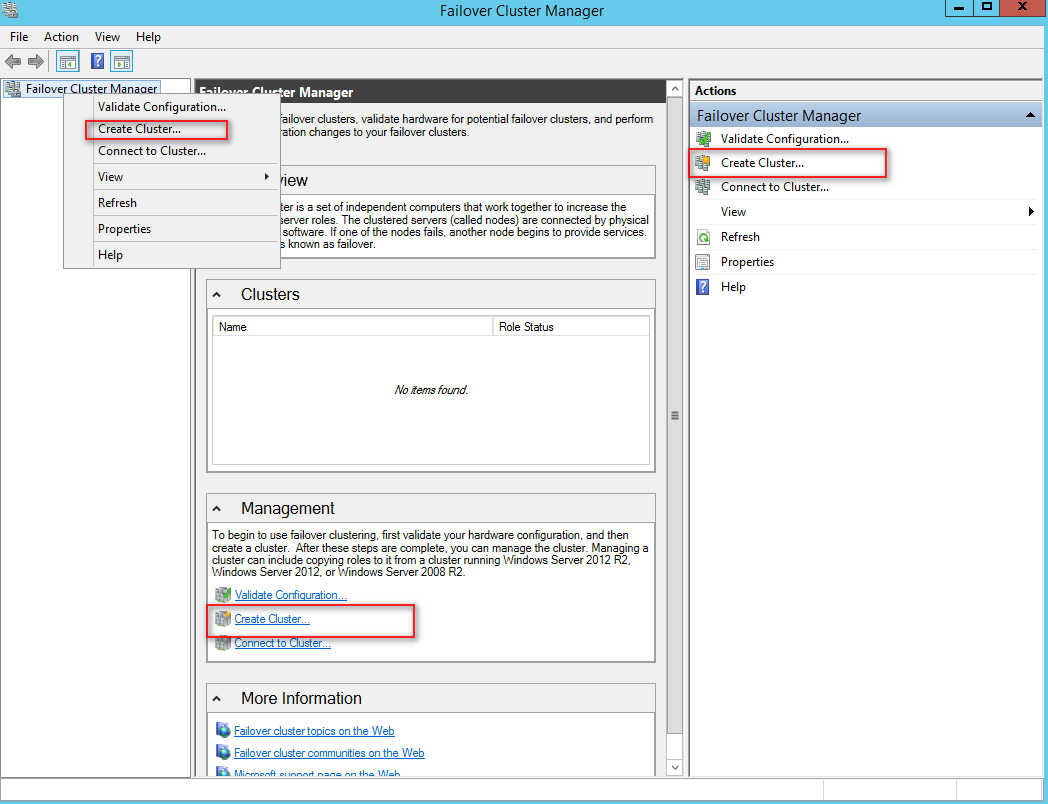The height and width of the screenshot is (804, 1048).
Task: Click the Connect to Cluster icon in Actions pane
Action: (703, 187)
